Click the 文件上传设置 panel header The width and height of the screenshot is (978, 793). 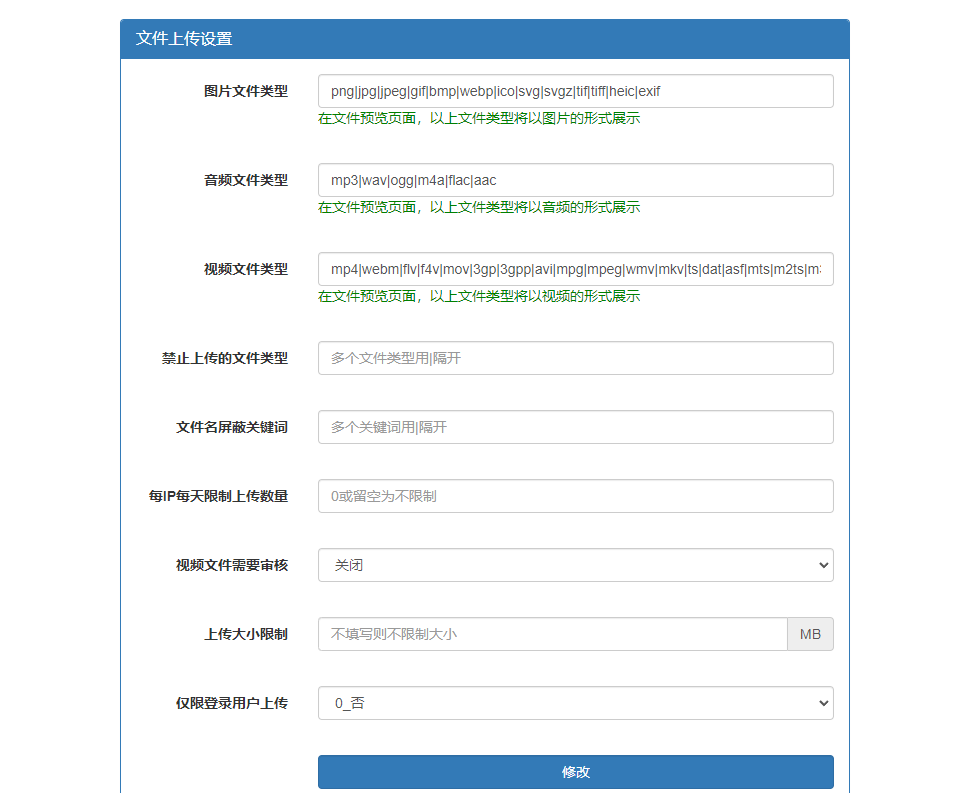[484, 39]
